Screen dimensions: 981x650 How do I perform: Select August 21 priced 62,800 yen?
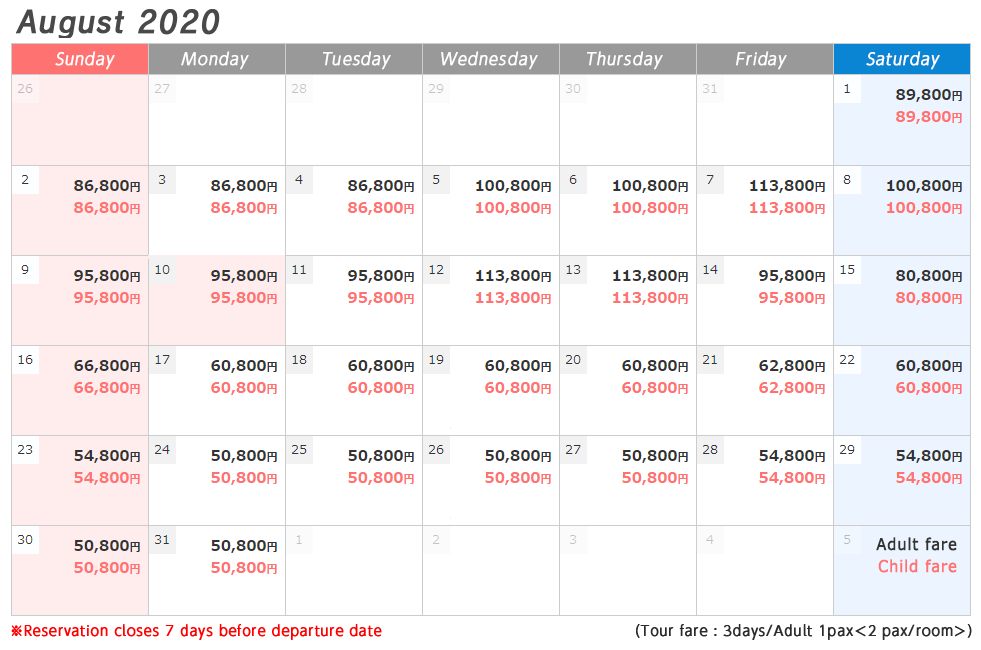tap(765, 390)
